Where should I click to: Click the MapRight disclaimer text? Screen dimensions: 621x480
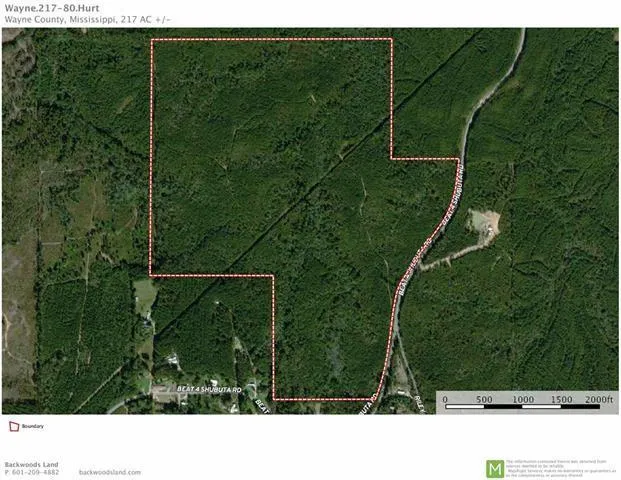[x=560, y=468]
